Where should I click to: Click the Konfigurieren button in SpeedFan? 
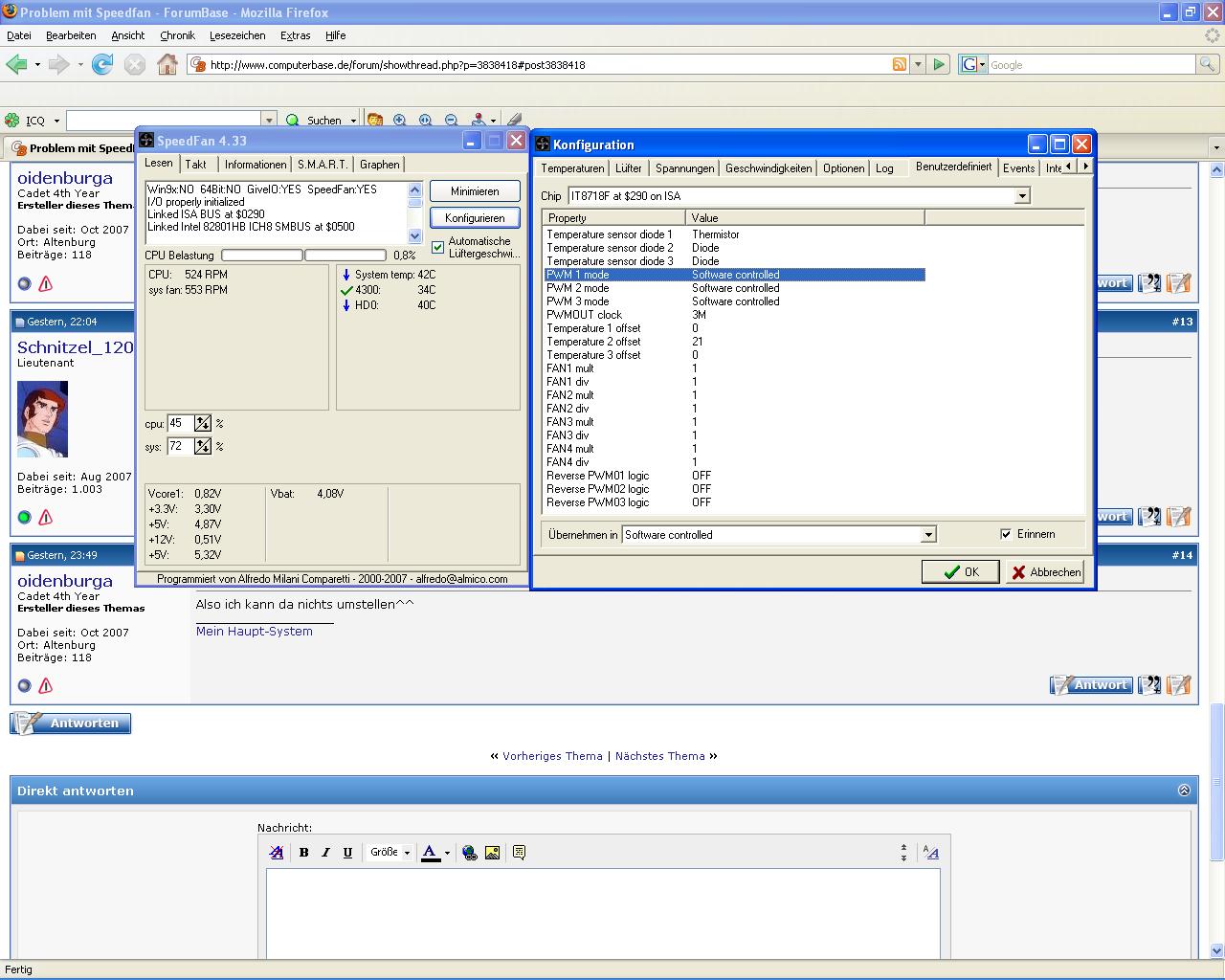(x=475, y=217)
